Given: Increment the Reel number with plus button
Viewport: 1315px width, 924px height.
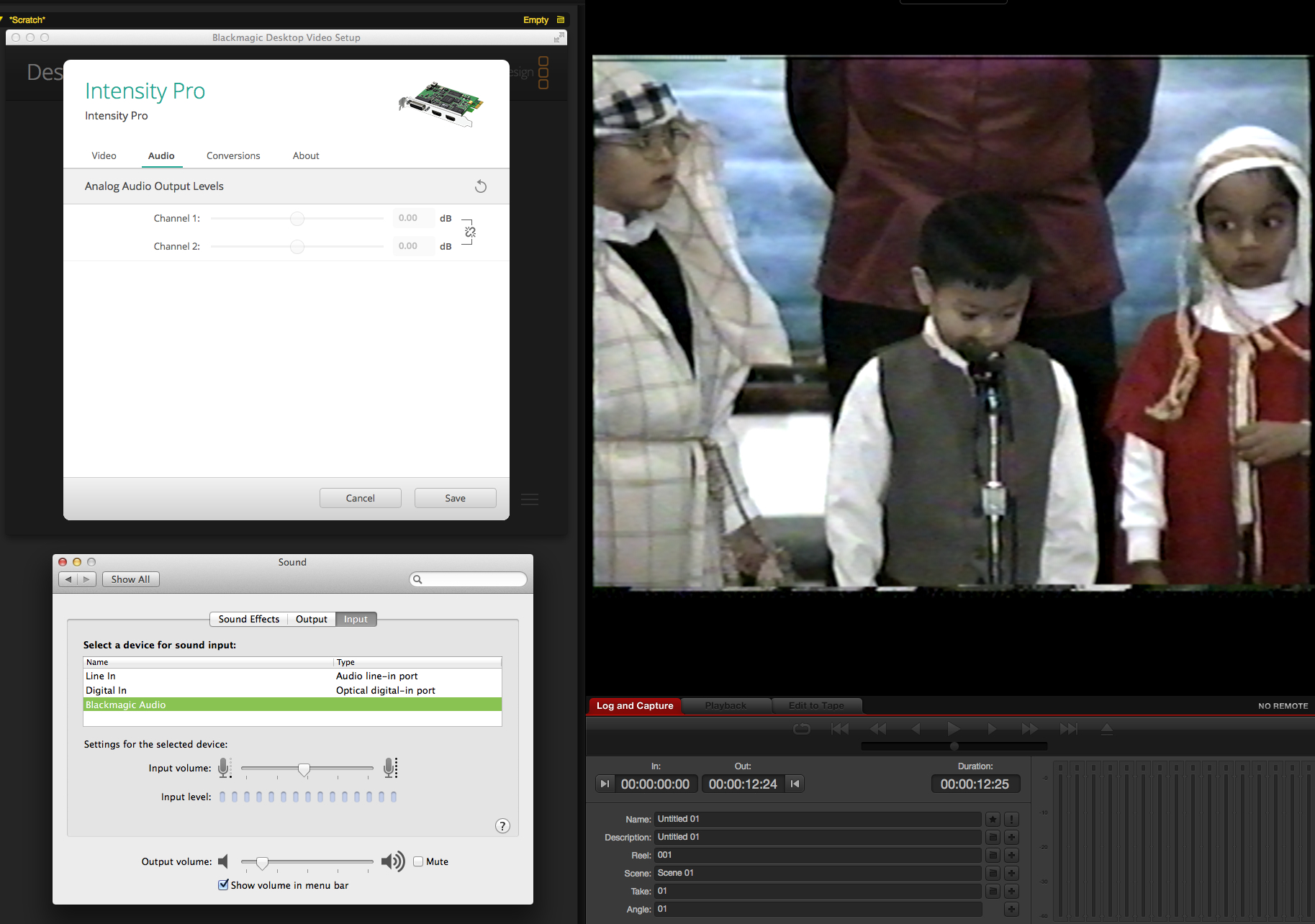Looking at the screenshot, I should tap(1011, 855).
